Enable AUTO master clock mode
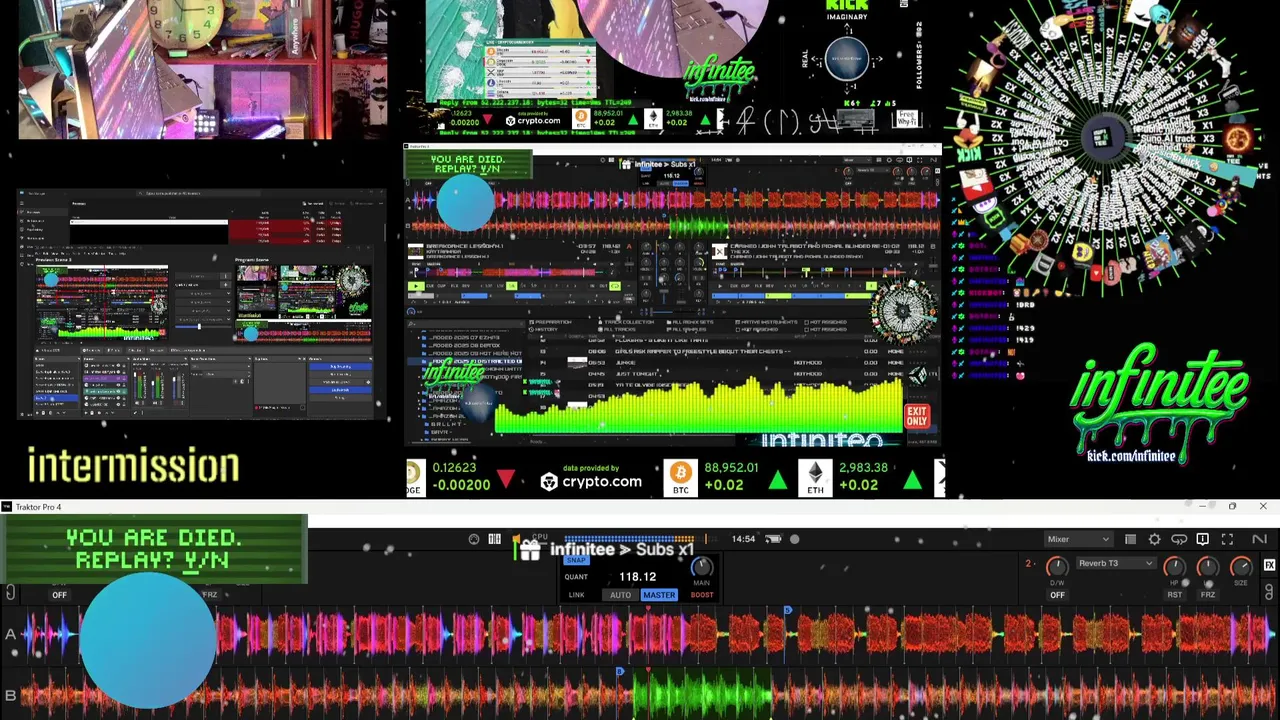1280x720 pixels. coord(621,595)
